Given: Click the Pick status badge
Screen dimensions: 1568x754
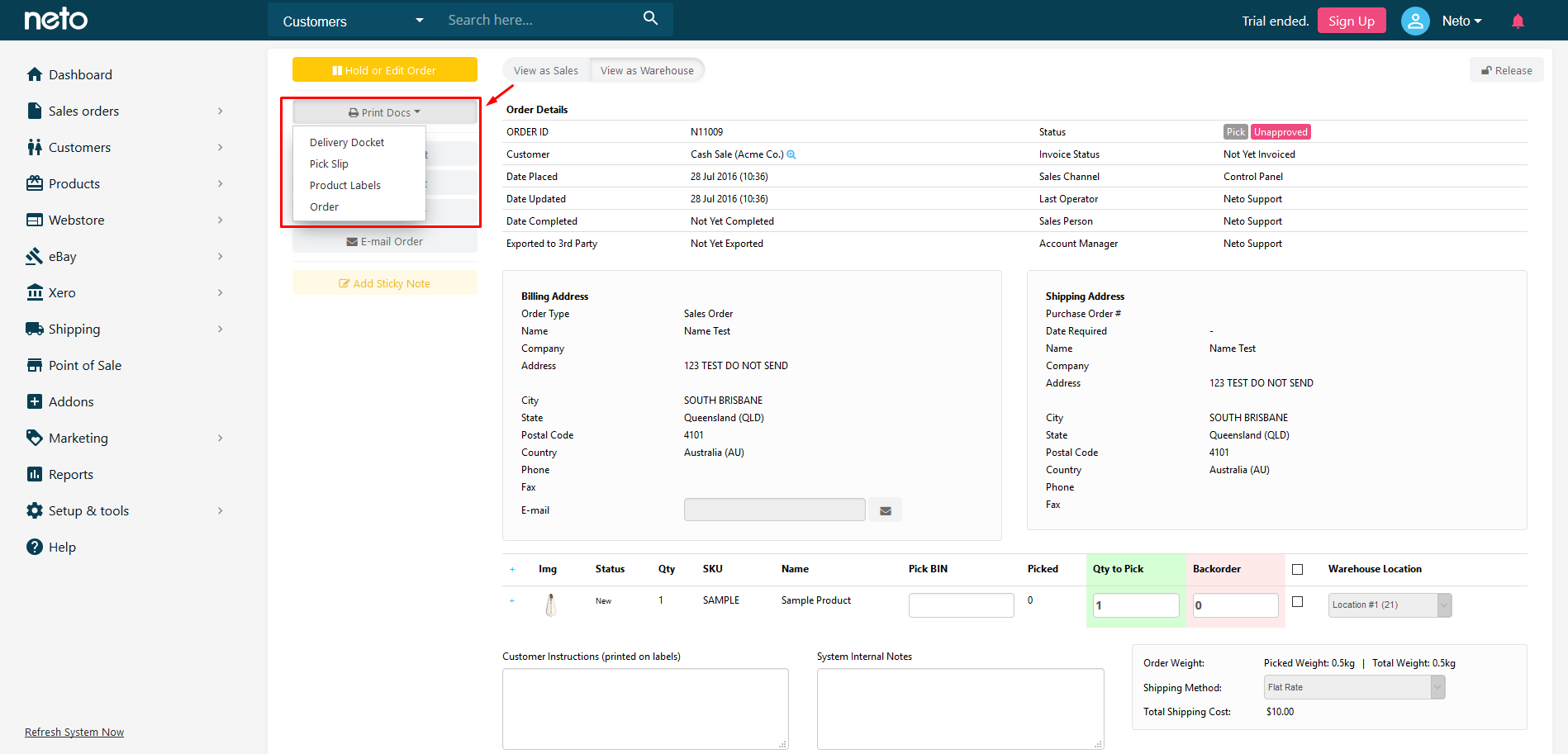Looking at the screenshot, I should pos(1236,132).
